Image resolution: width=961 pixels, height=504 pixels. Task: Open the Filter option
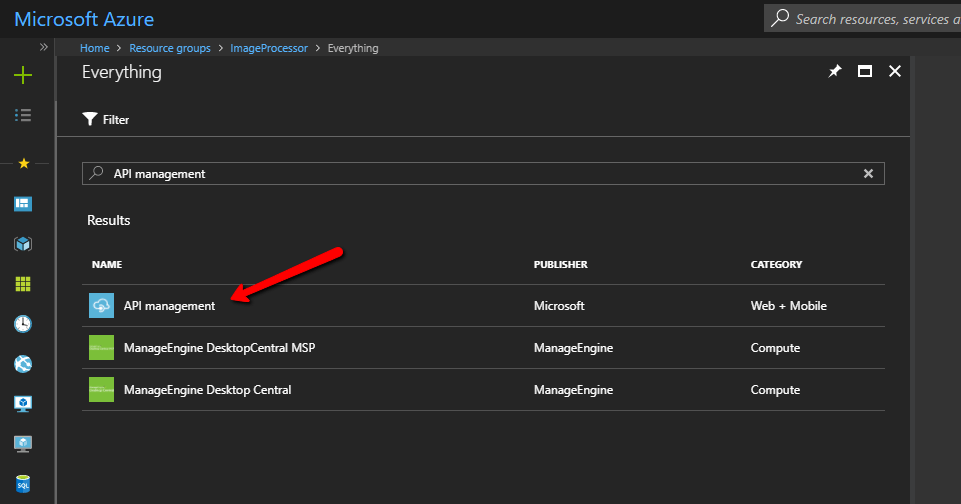click(x=106, y=119)
